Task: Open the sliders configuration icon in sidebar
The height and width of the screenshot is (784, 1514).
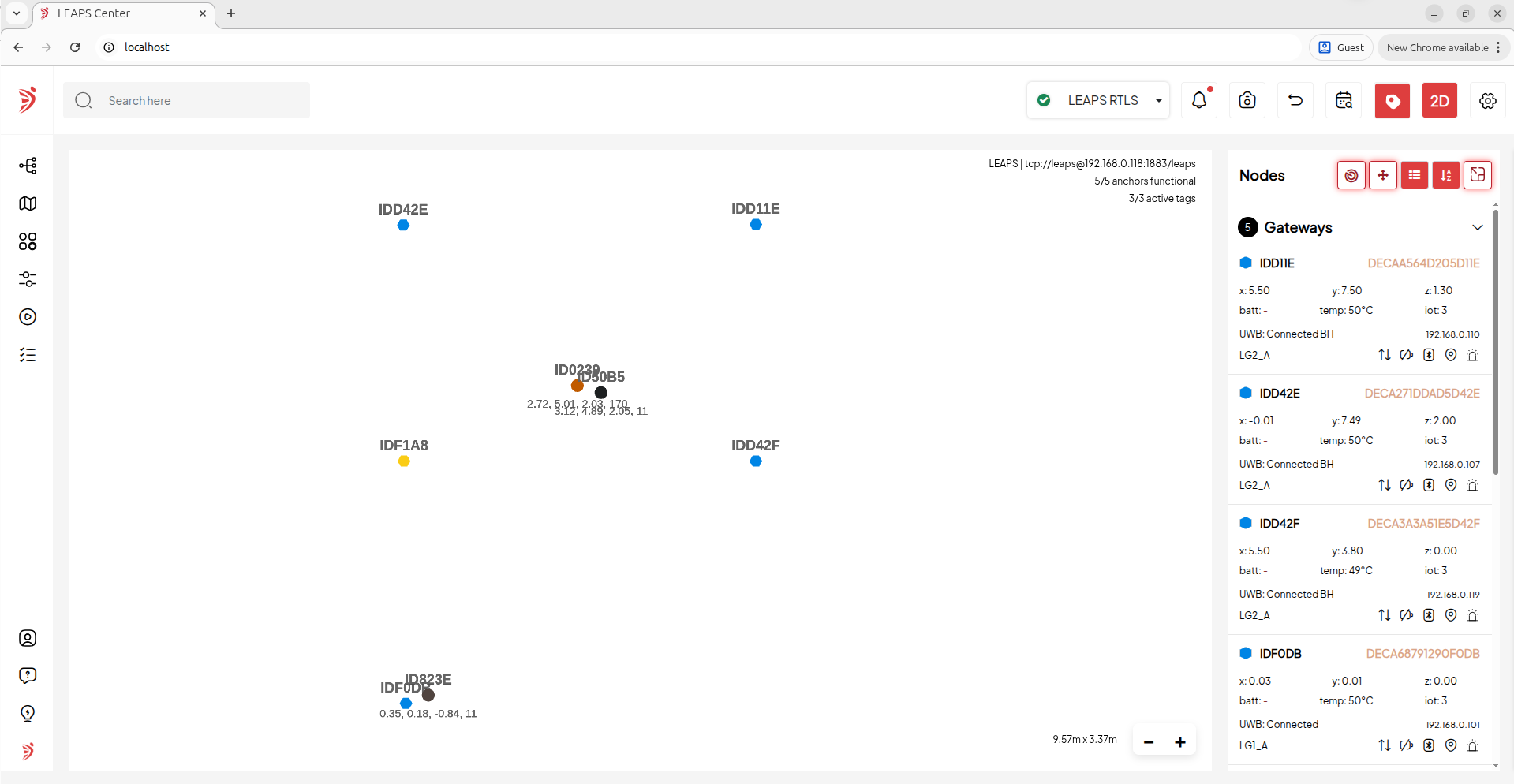Action: pos(28,279)
